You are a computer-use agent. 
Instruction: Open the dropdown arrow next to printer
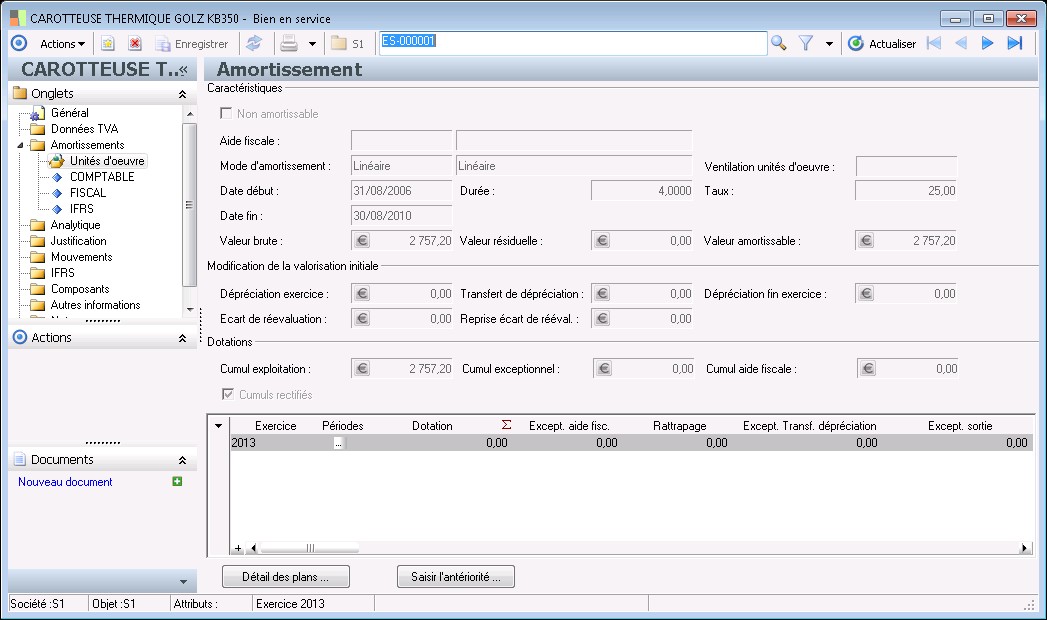(x=312, y=44)
